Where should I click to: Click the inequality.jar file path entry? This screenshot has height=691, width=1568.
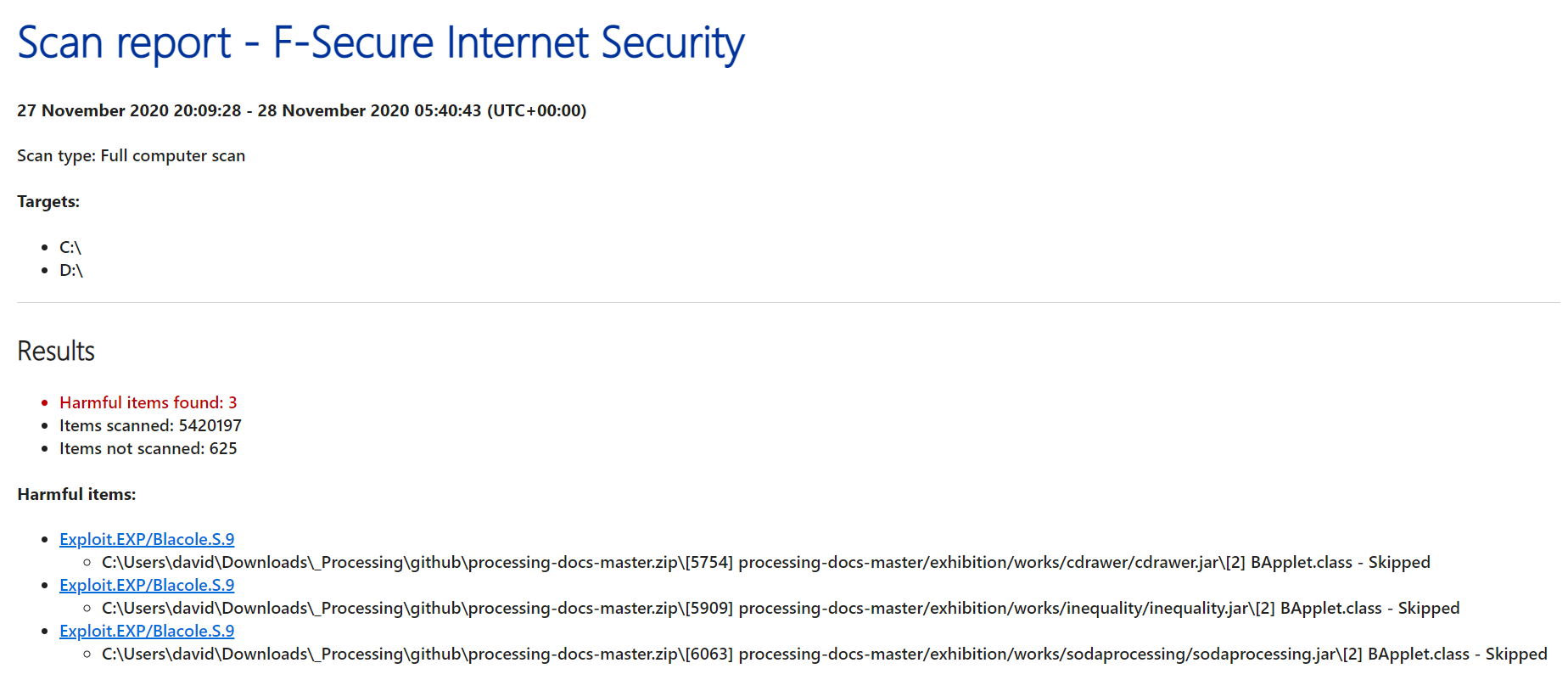click(781, 608)
